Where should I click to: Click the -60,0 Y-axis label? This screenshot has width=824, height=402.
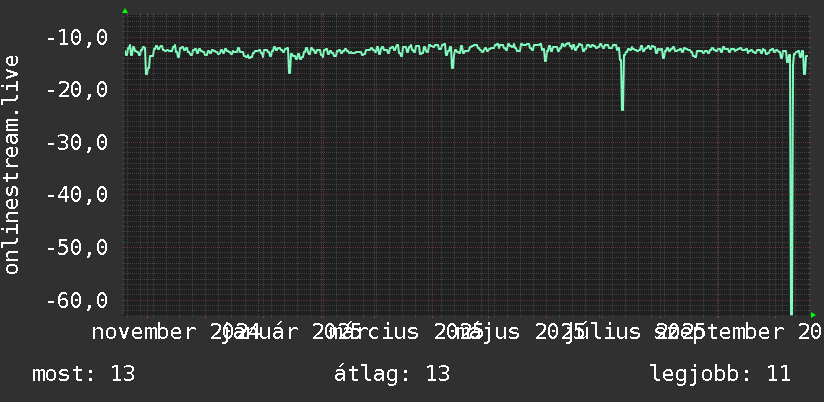tap(77, 301)
